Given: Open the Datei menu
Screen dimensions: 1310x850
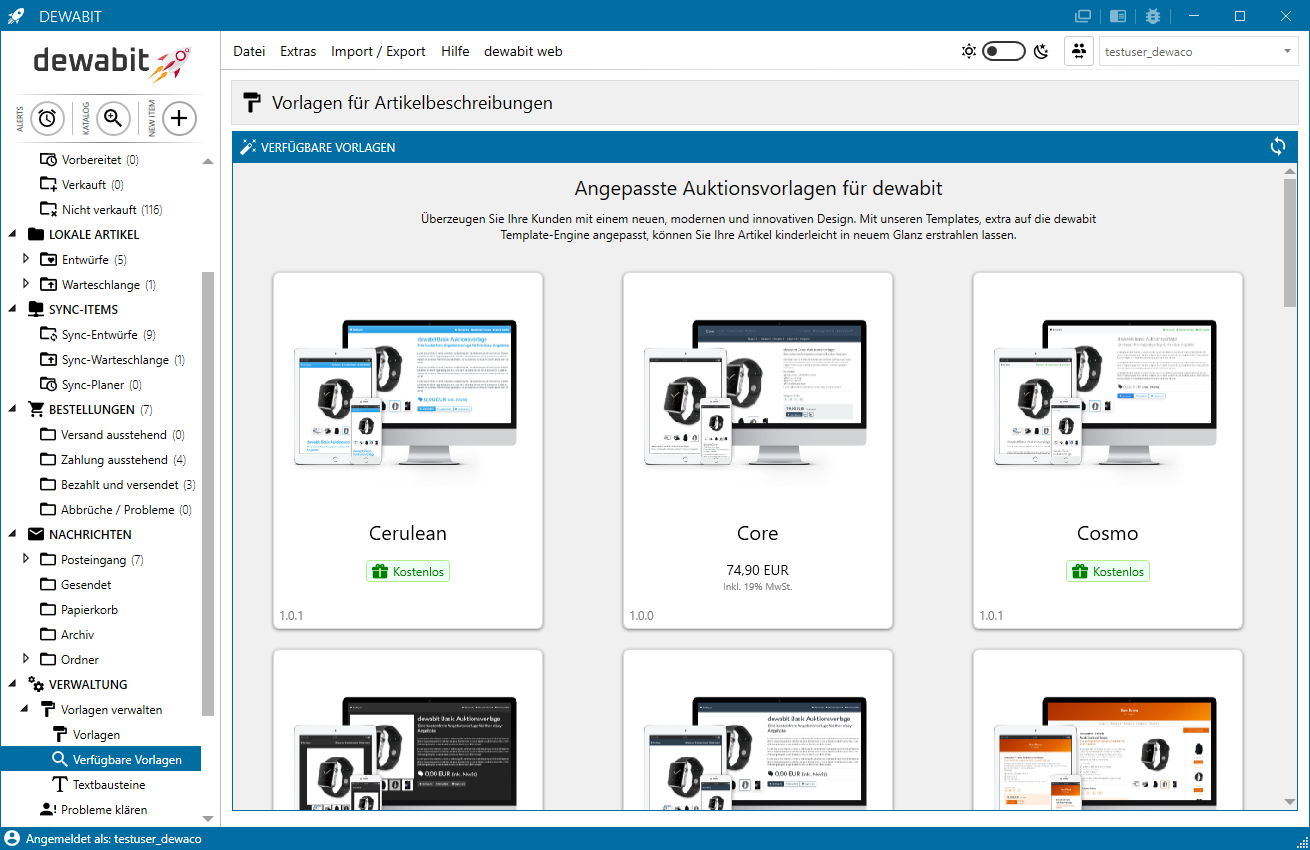Looking at the screenshot, I should coord(249,52).
